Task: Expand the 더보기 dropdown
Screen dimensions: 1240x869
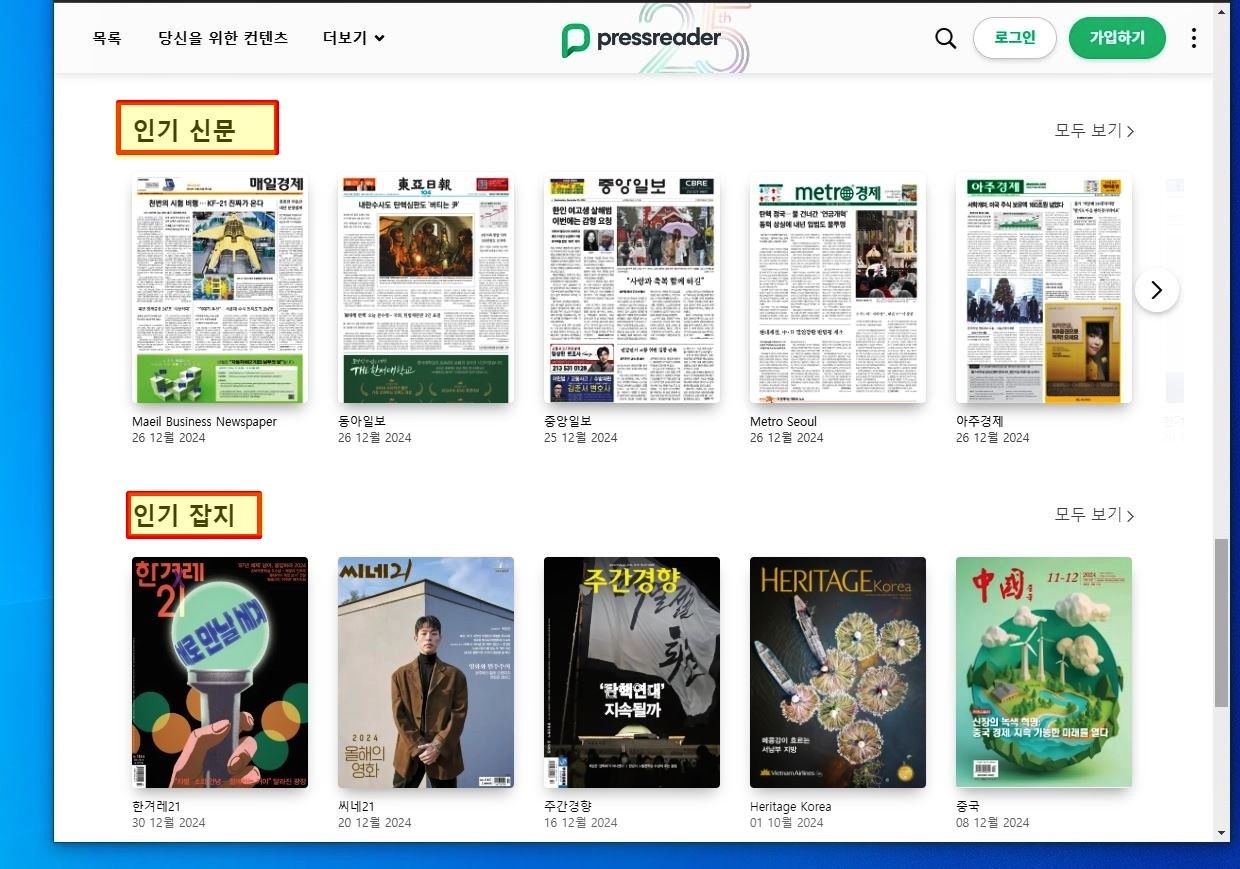Action: [354, 38]
